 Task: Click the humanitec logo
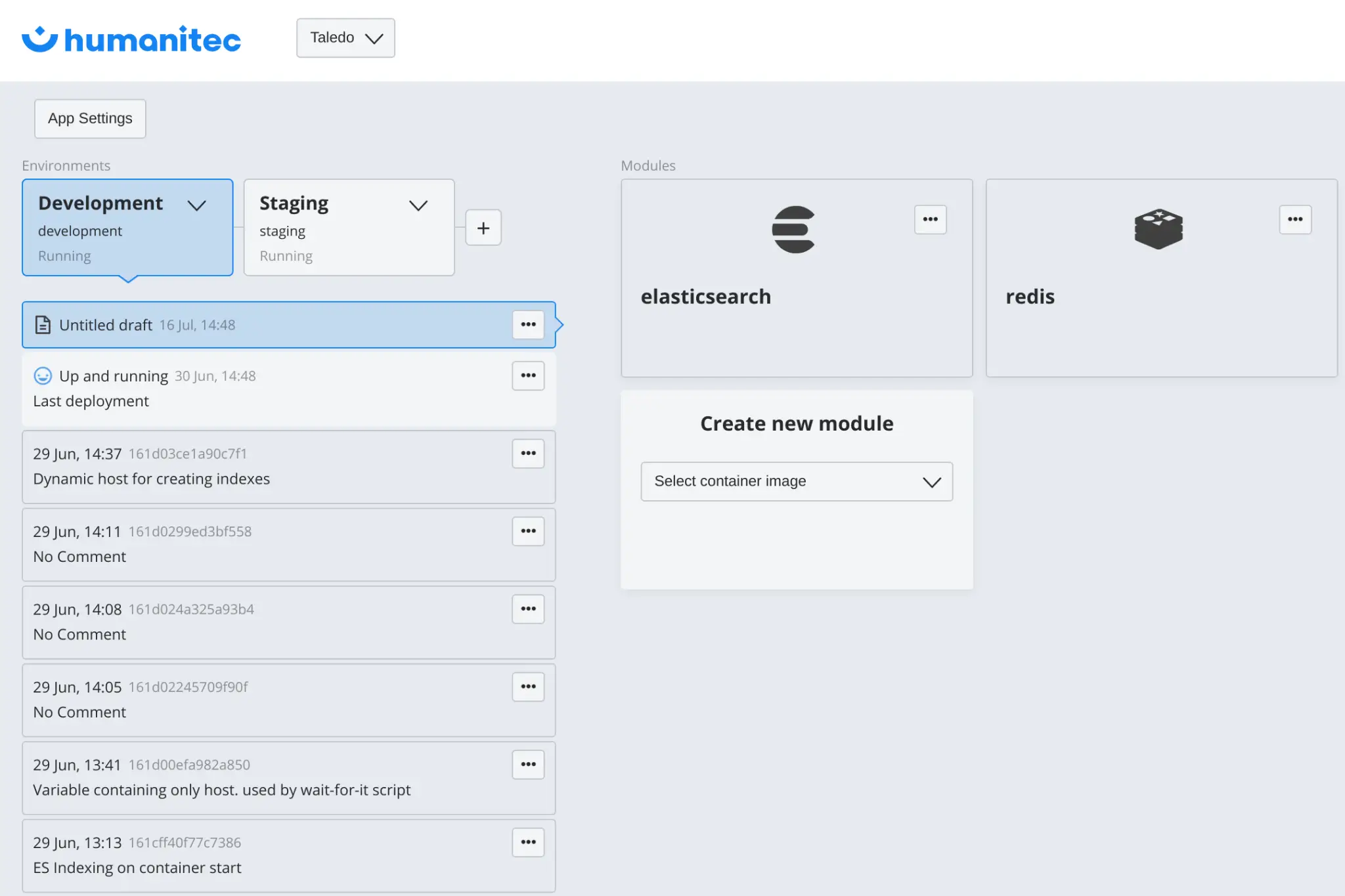[131, 39]
